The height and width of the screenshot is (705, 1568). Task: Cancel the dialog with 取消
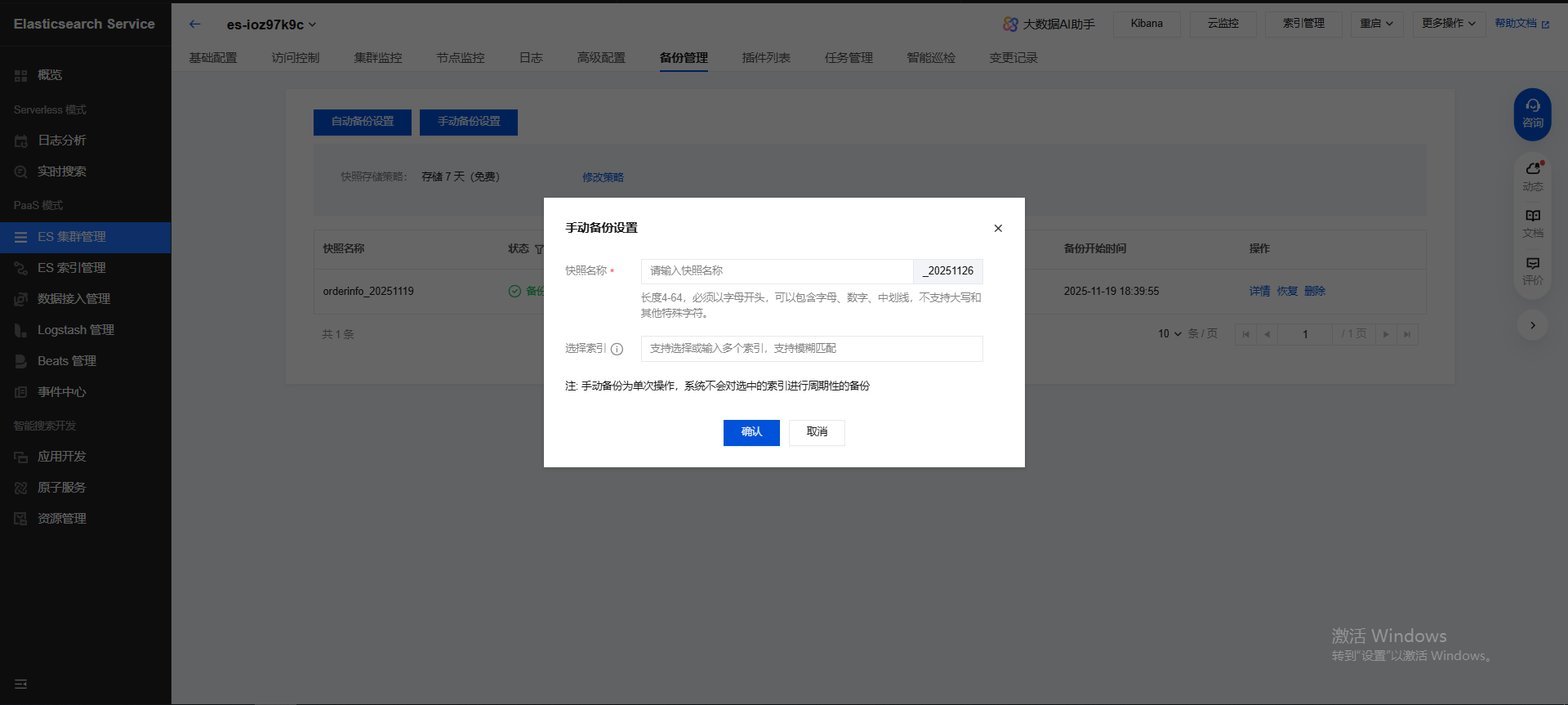[817, 432]
